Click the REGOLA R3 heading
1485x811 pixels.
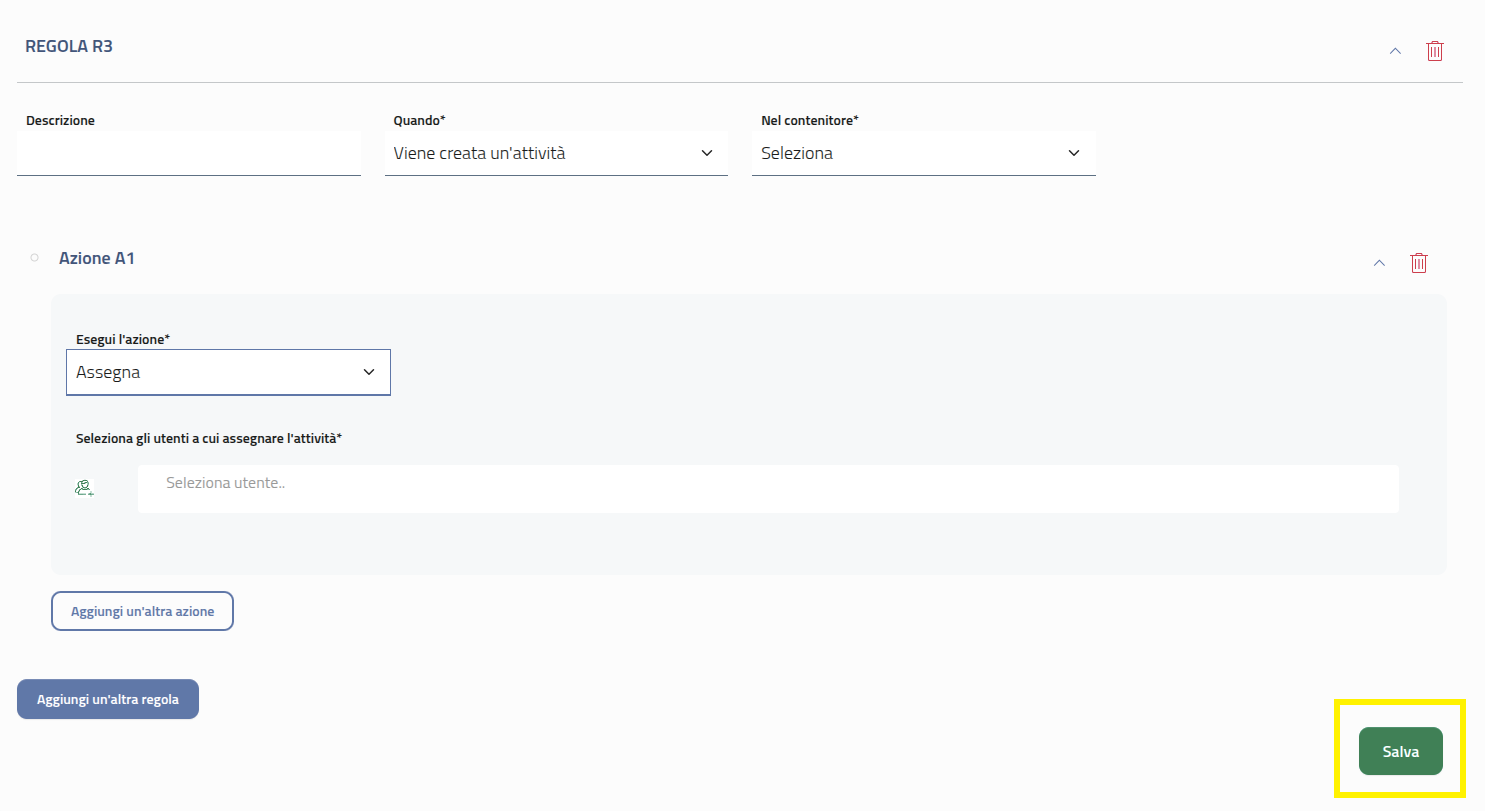69,46
